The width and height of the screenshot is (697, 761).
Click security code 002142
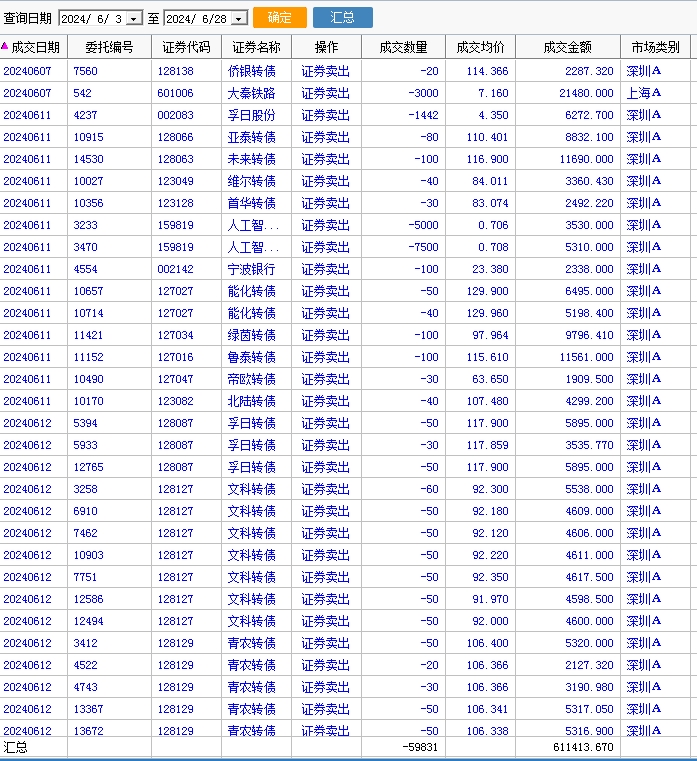tap(175, 269)
